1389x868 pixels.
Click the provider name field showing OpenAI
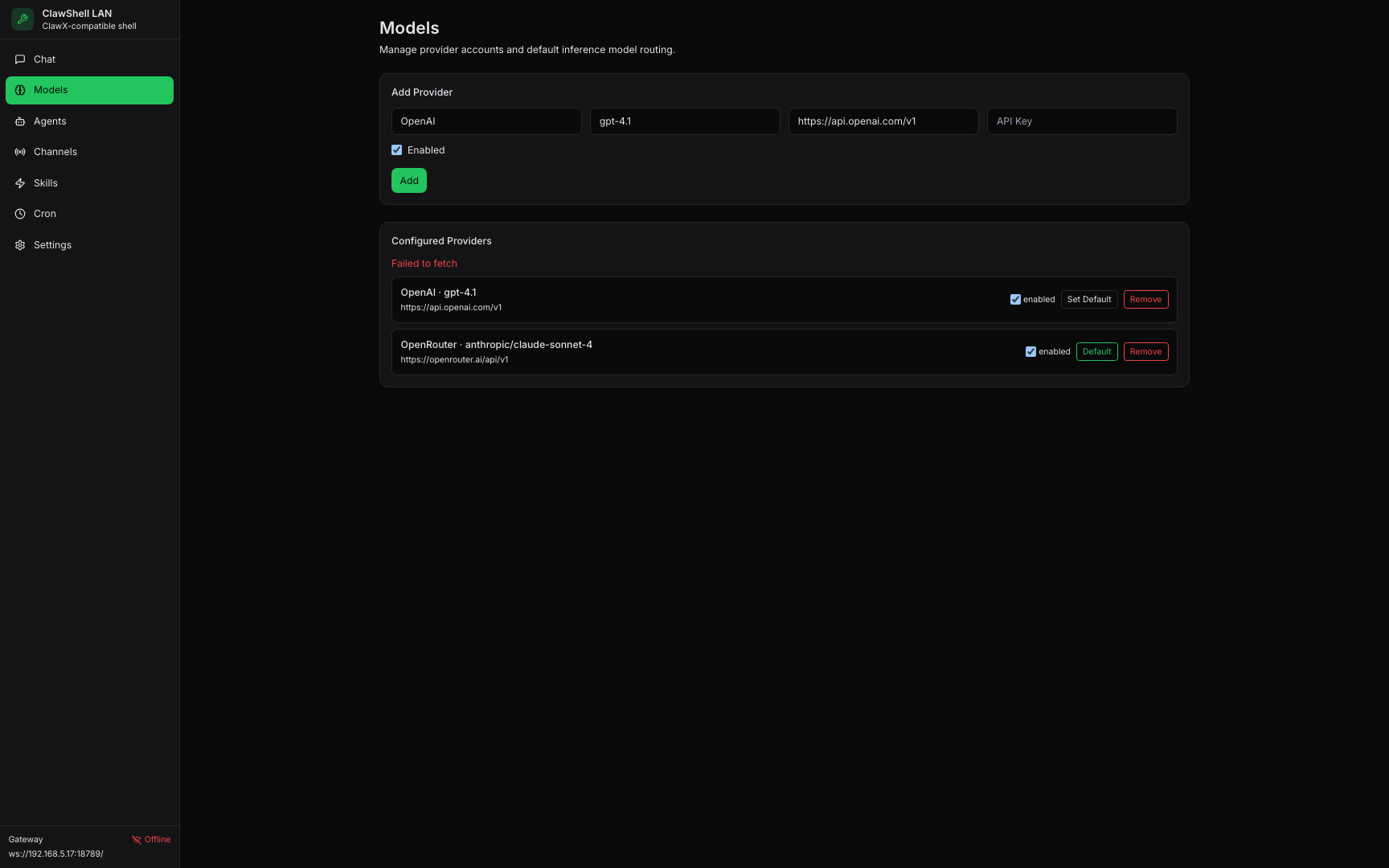pos(486,121)
